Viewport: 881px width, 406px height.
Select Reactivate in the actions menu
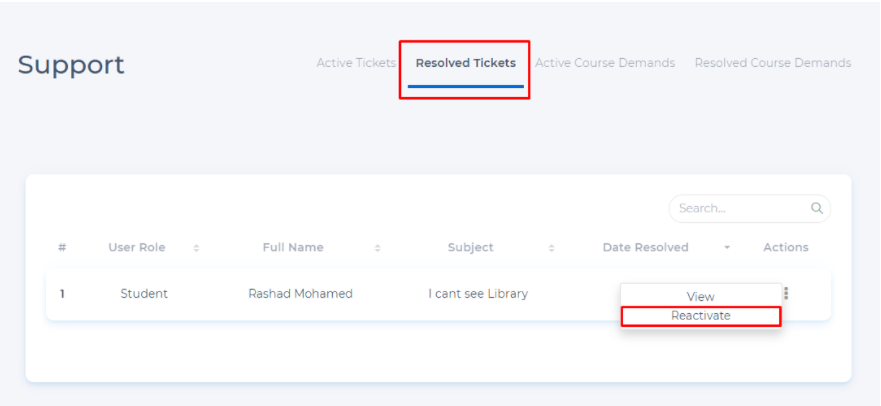pos(700,316)
